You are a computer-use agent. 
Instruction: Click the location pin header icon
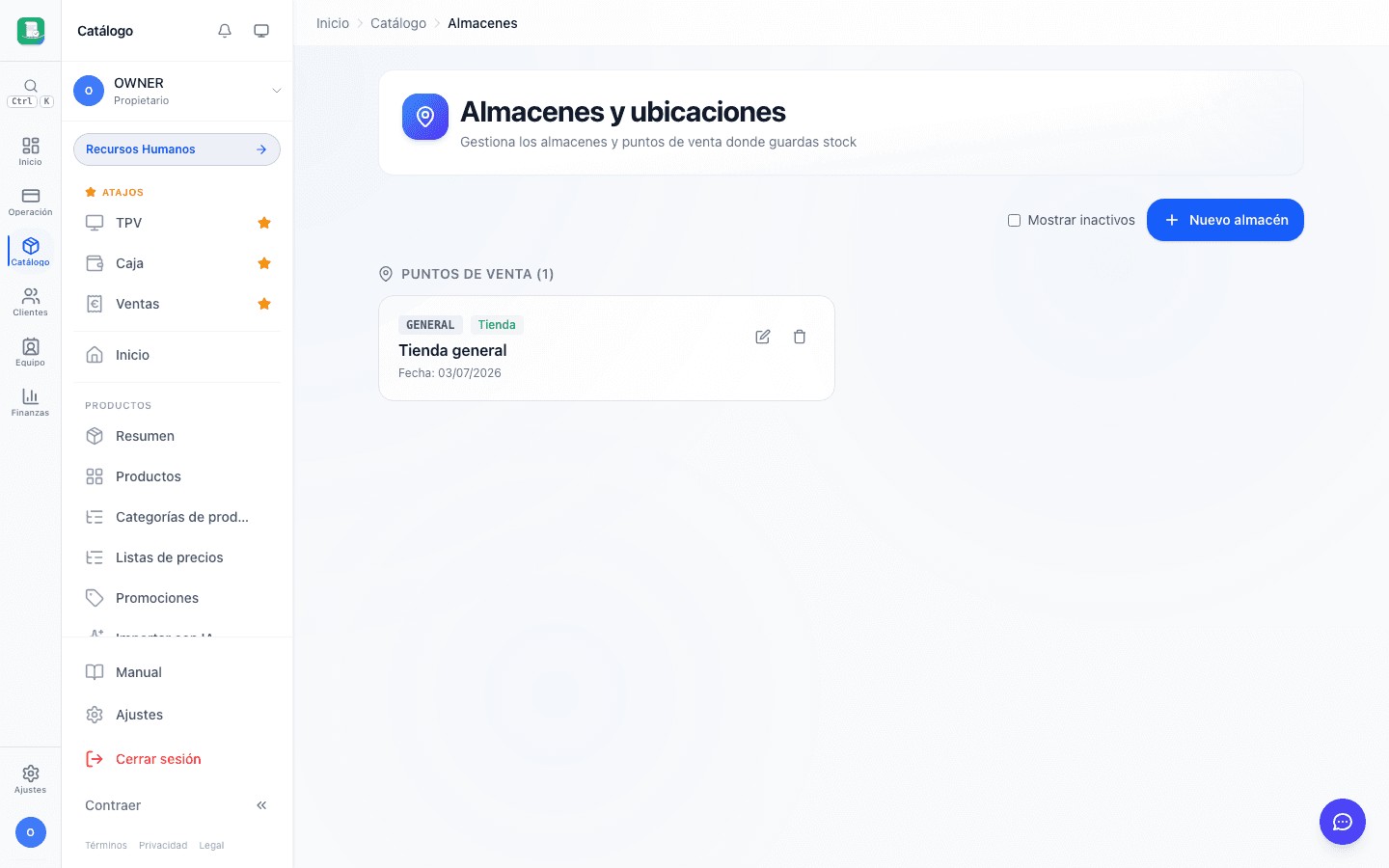tap(425, 117)
